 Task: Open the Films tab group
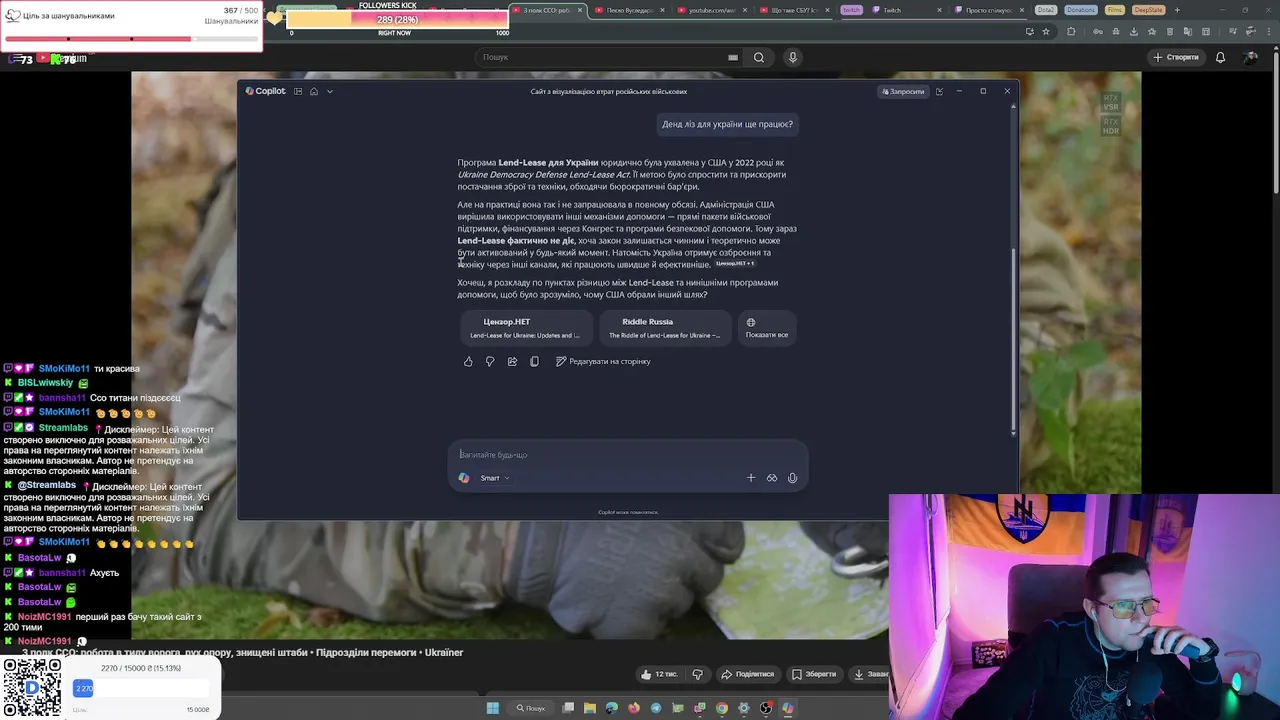click(1115, 10)
